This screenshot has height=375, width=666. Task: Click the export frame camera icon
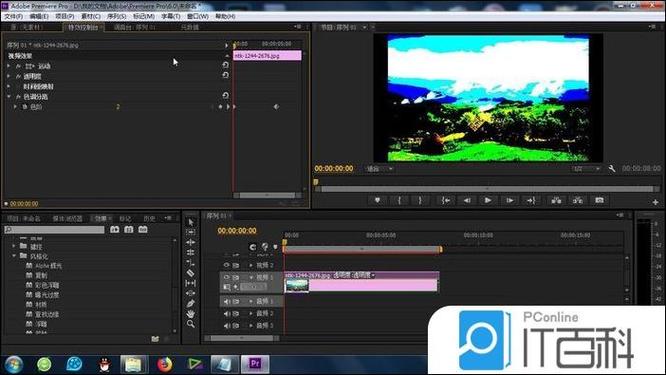(599, 200)
